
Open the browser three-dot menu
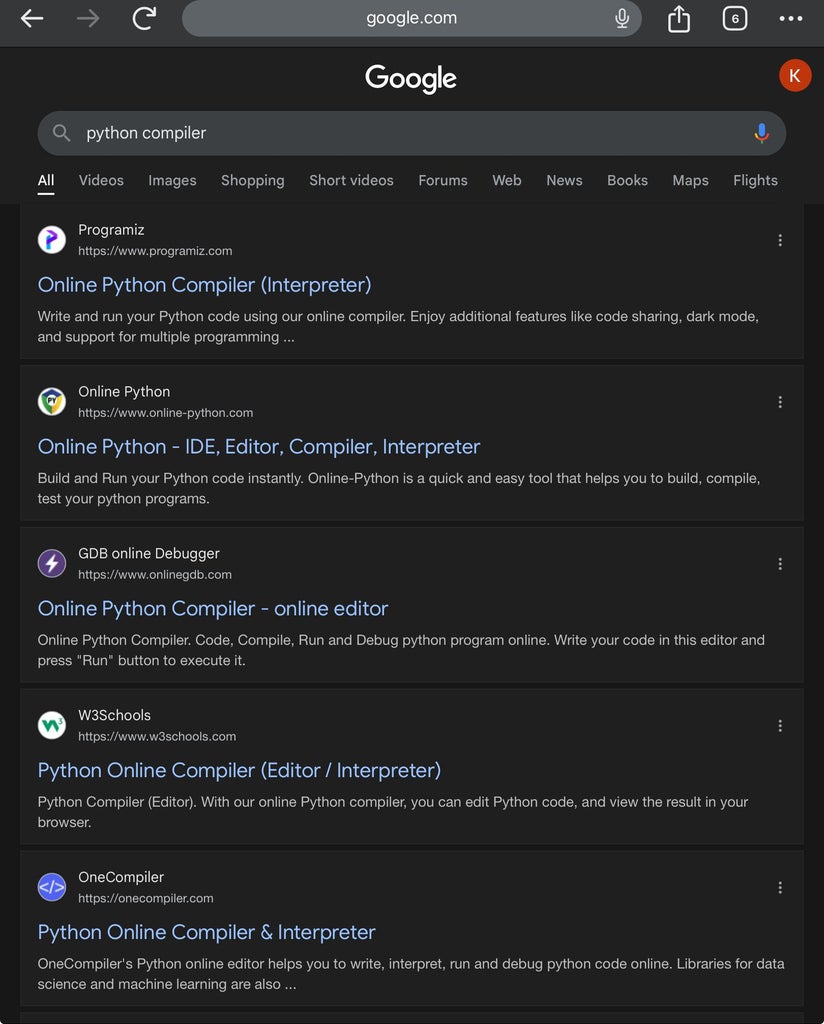[791, 18]
